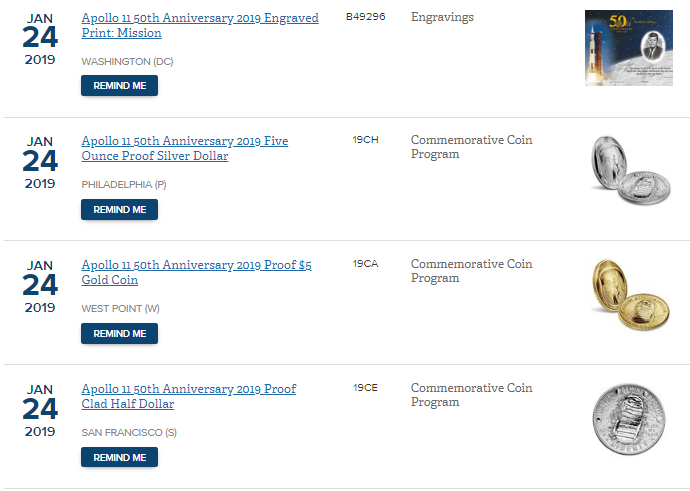
Task: Open the Proof $5 Gold Coin link
Action: [196, 272]
